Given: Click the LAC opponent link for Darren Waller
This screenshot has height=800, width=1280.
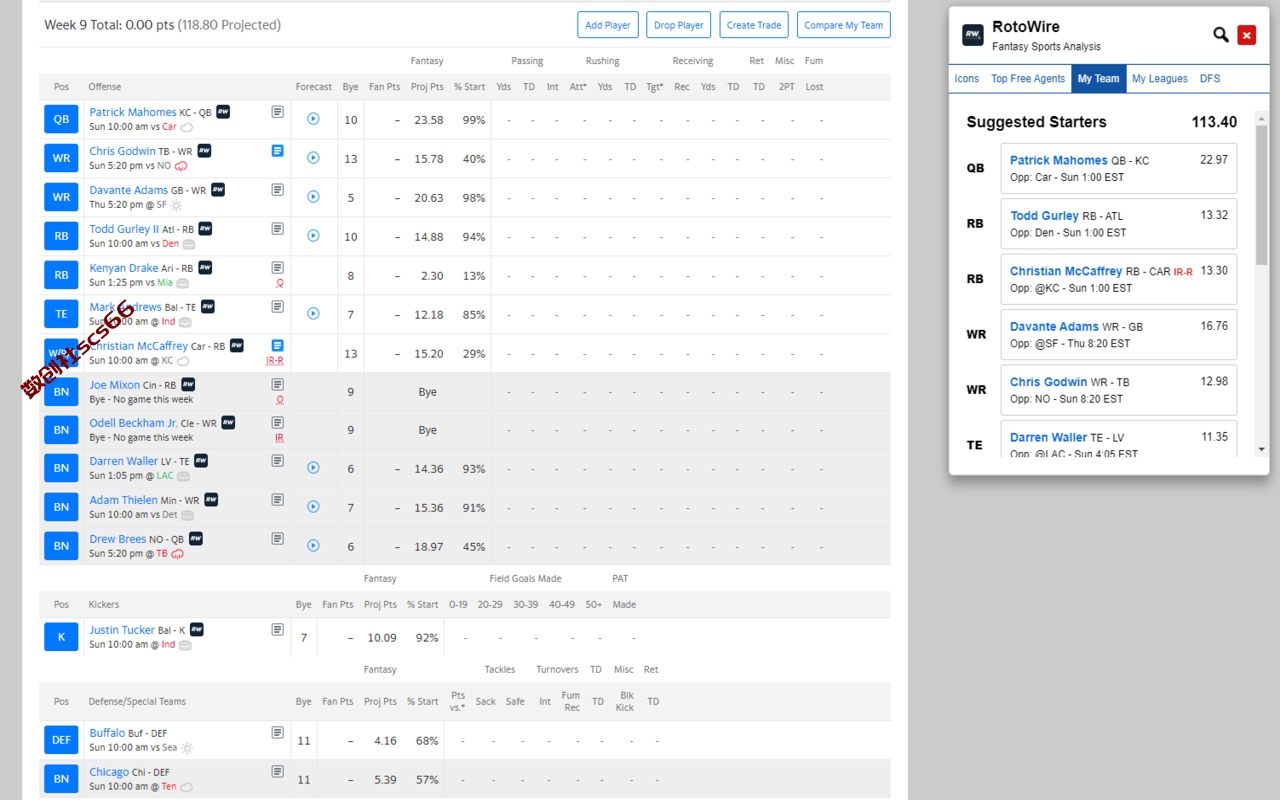Looking at the screenshot, I should [165, 476].
